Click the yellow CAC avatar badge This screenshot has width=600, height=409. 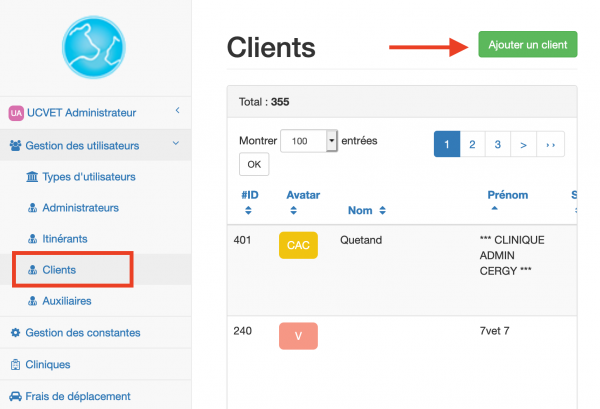[298, 246]
